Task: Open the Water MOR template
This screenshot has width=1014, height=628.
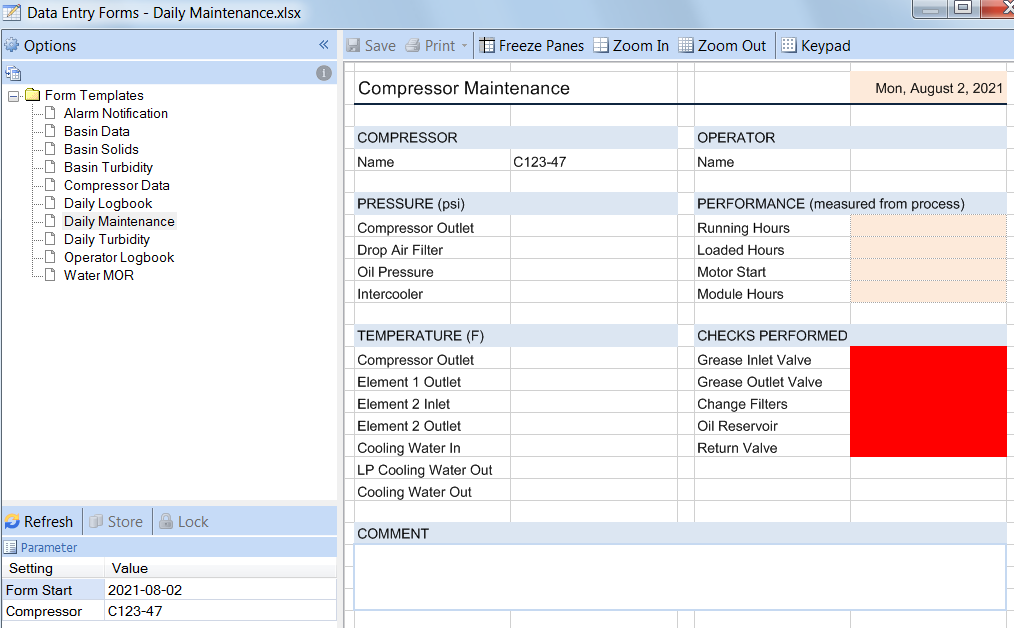Action: [99, 276]
